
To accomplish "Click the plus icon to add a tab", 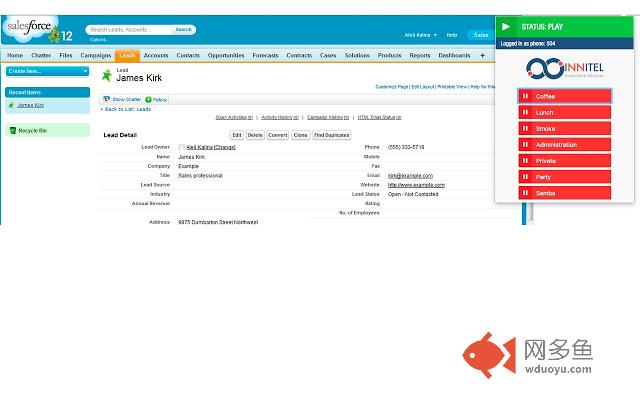I will click(482, 55).
